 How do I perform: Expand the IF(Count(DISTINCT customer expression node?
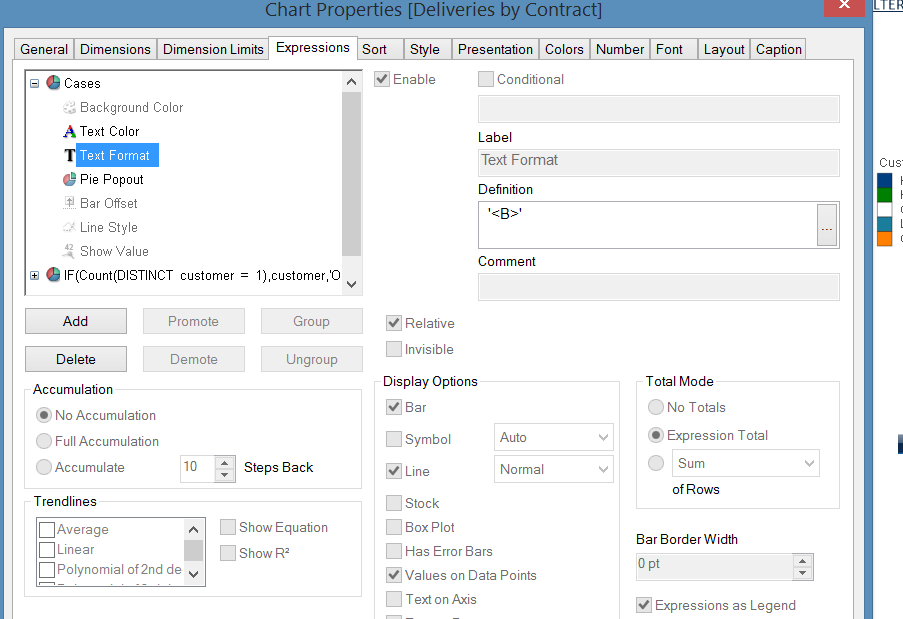click(35, 275)
